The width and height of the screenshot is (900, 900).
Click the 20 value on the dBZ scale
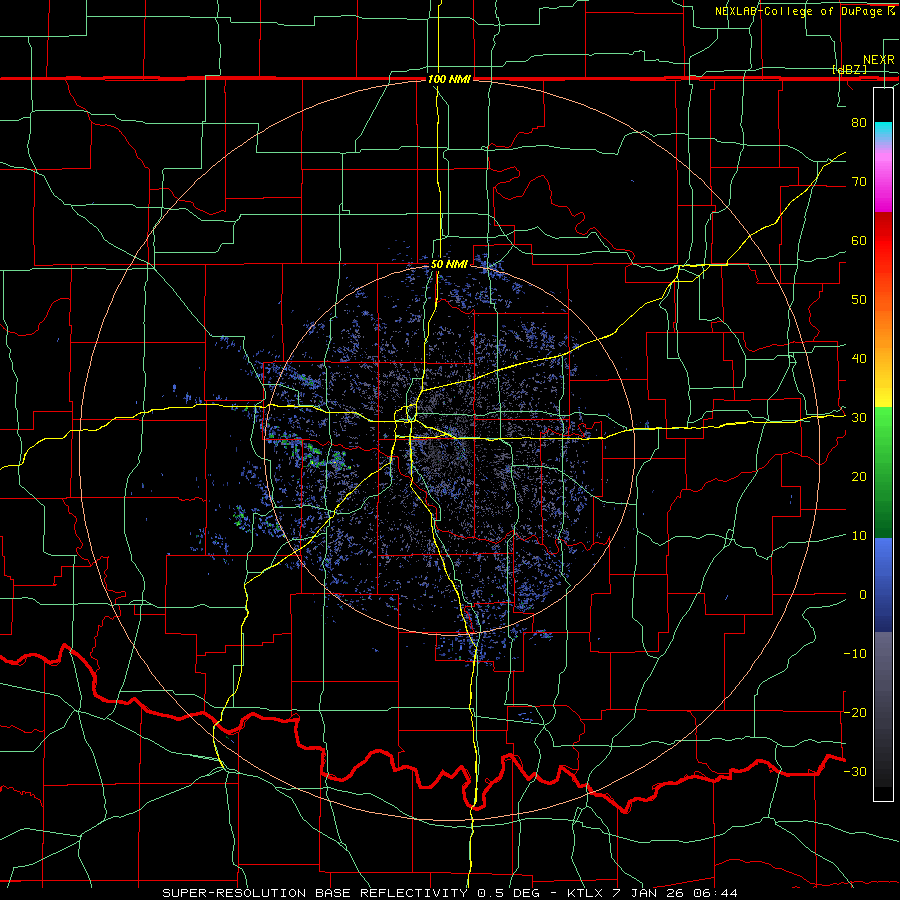859,477
